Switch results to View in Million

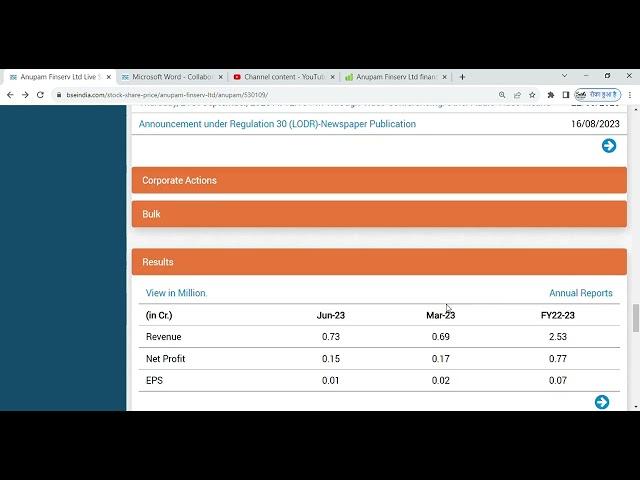(176, 293)
